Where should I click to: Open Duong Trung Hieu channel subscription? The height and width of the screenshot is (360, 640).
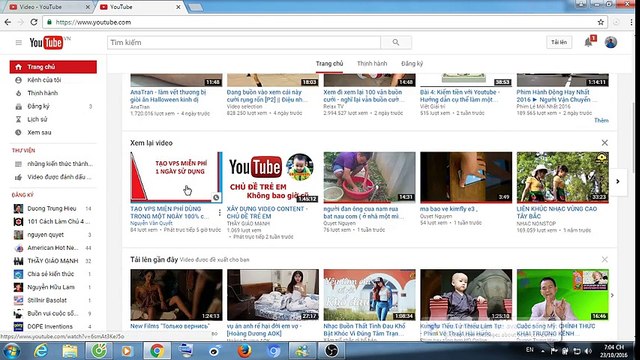pos(53,209)
